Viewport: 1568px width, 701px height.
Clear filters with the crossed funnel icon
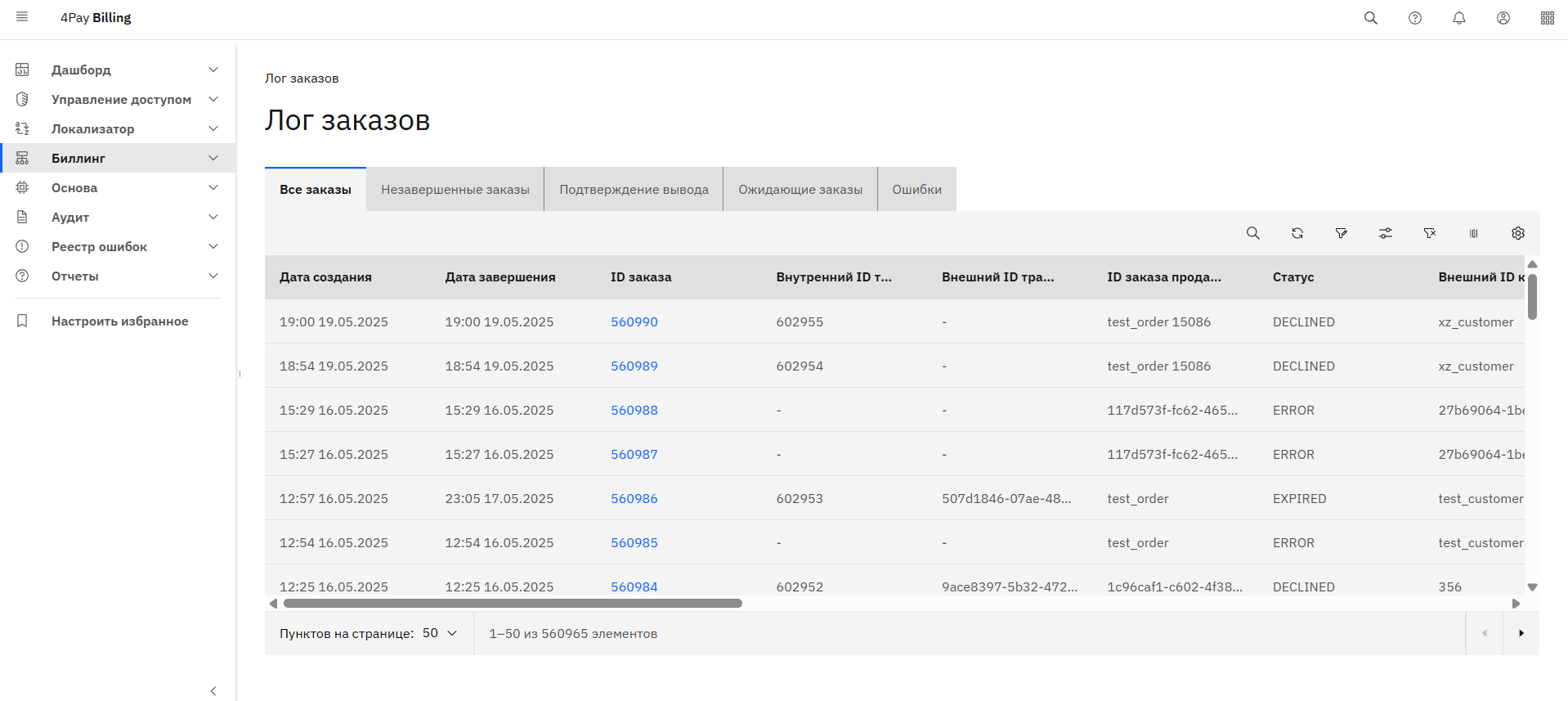1429,233
